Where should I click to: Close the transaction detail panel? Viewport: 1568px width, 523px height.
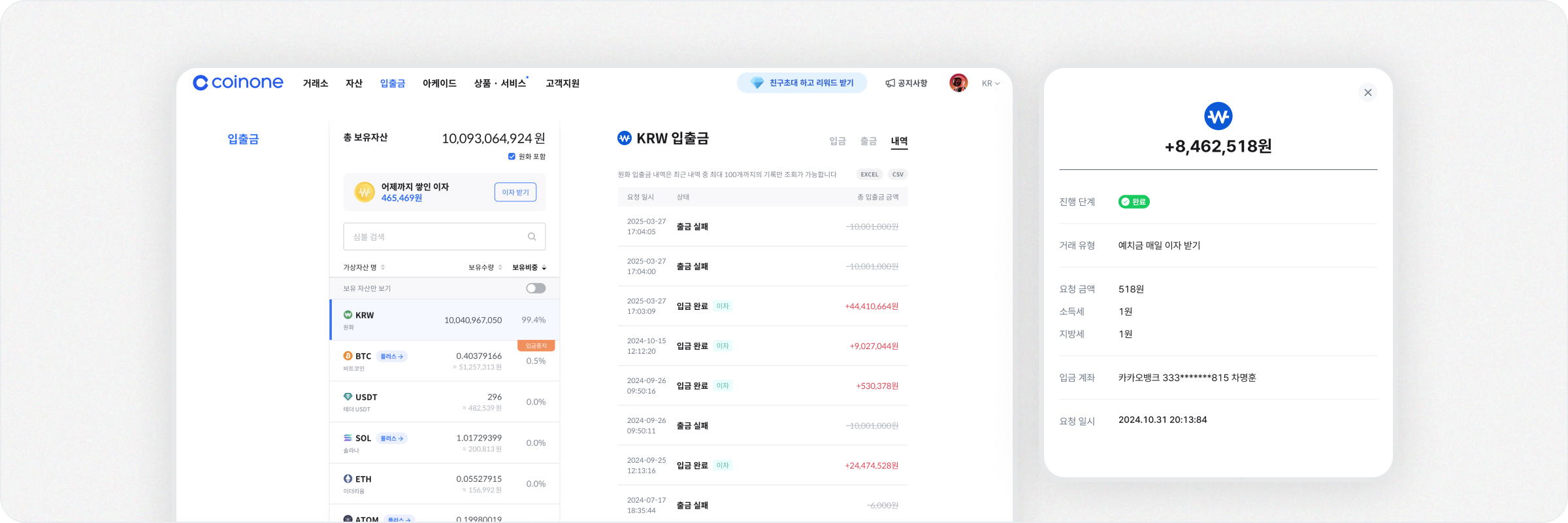pos(1367,92)
